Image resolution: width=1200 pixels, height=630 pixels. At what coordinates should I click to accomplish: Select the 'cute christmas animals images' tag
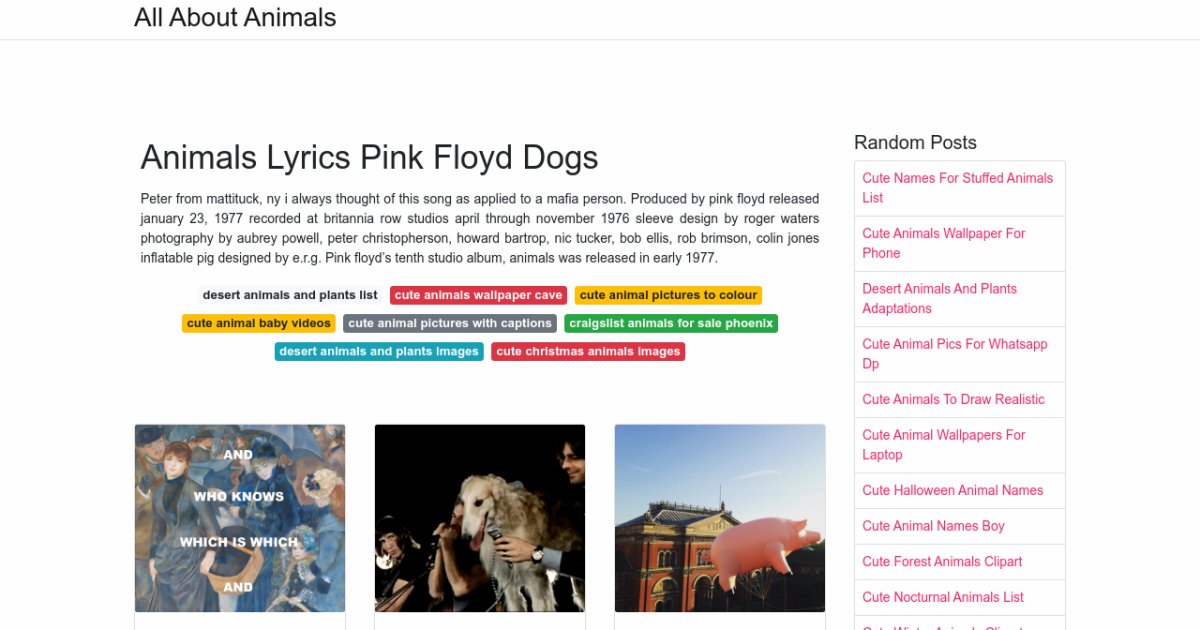coord(588,351)
